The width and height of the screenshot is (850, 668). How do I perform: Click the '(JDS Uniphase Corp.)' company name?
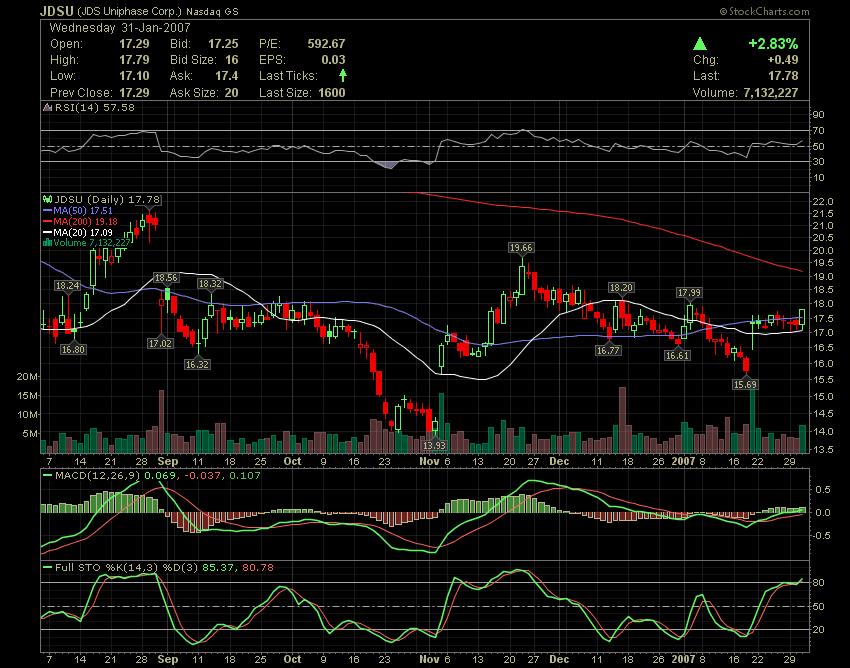(x=130, y=11)
